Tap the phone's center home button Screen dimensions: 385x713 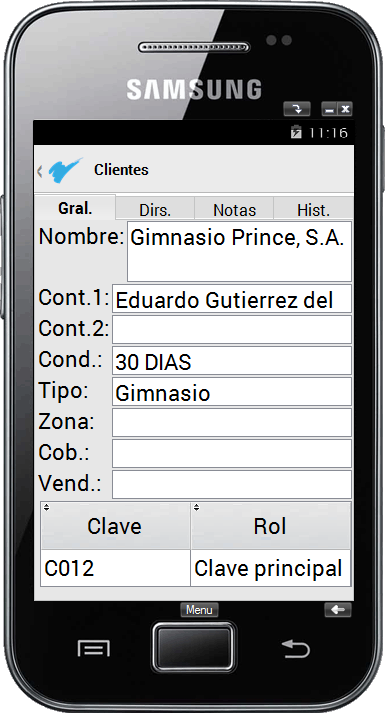(194, 648)
